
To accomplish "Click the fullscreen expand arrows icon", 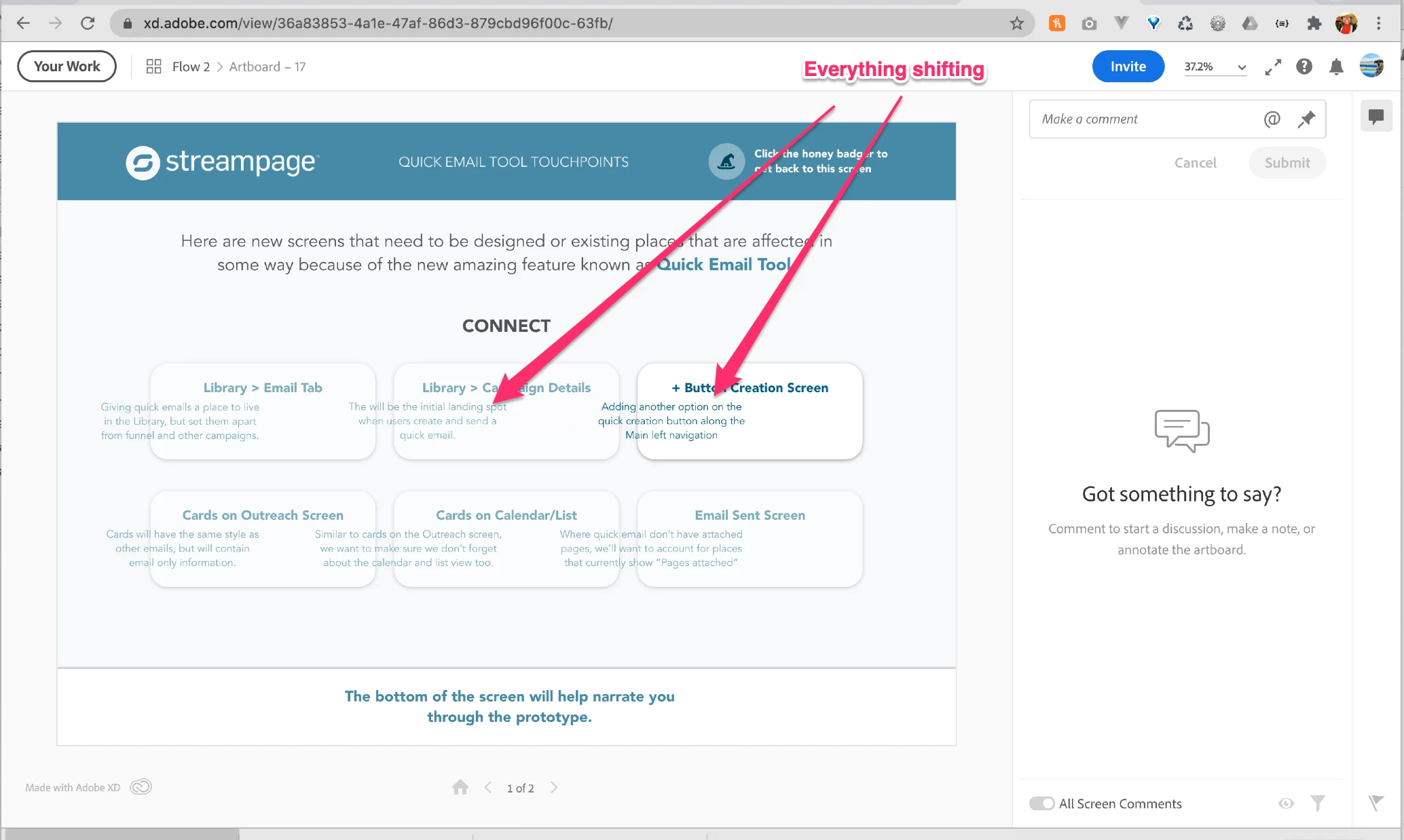I will click(1273, 66).
